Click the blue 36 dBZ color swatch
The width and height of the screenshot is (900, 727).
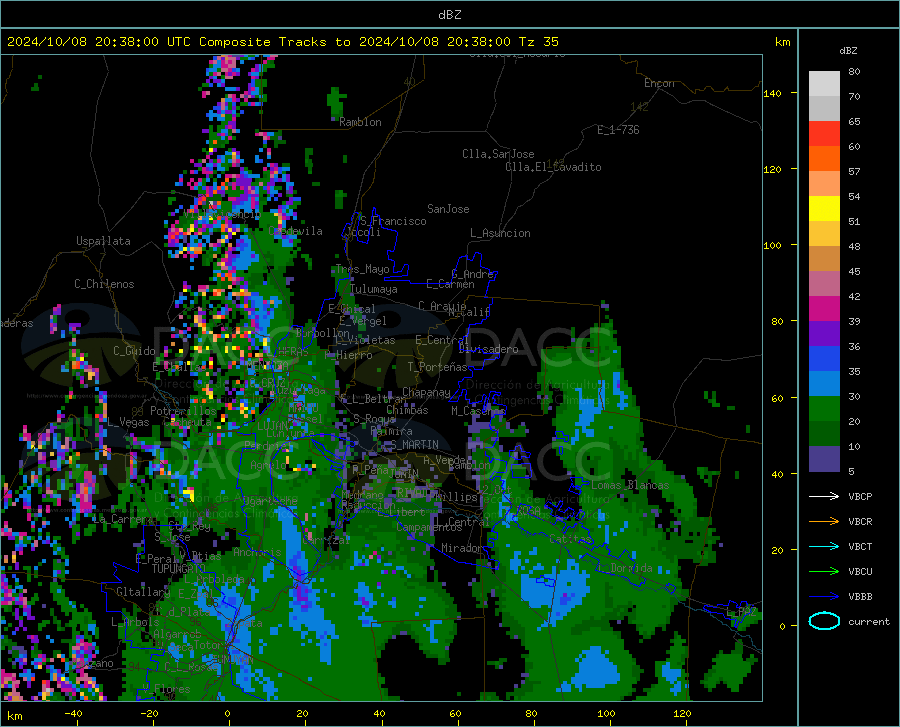[824, 359]
